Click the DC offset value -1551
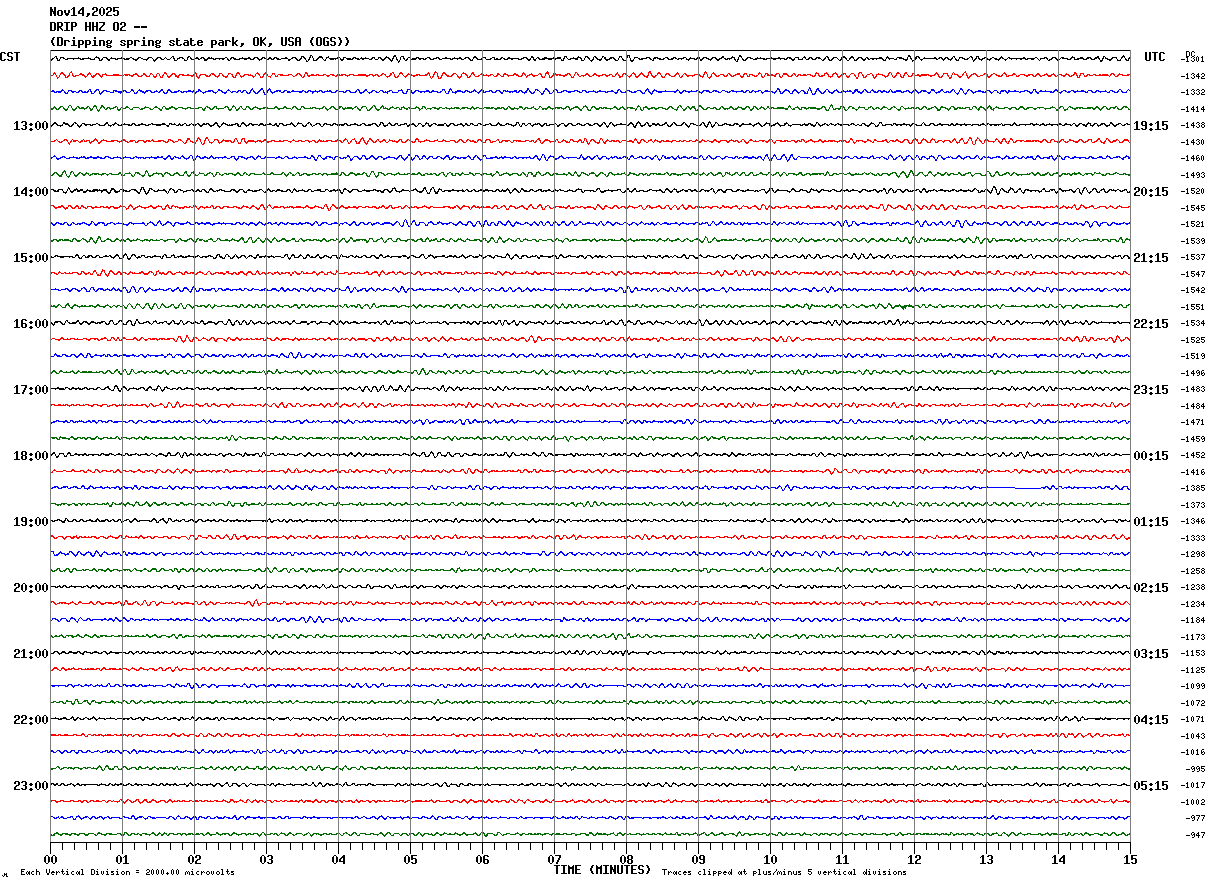The image size is (1210, 886). (1192, 307)
